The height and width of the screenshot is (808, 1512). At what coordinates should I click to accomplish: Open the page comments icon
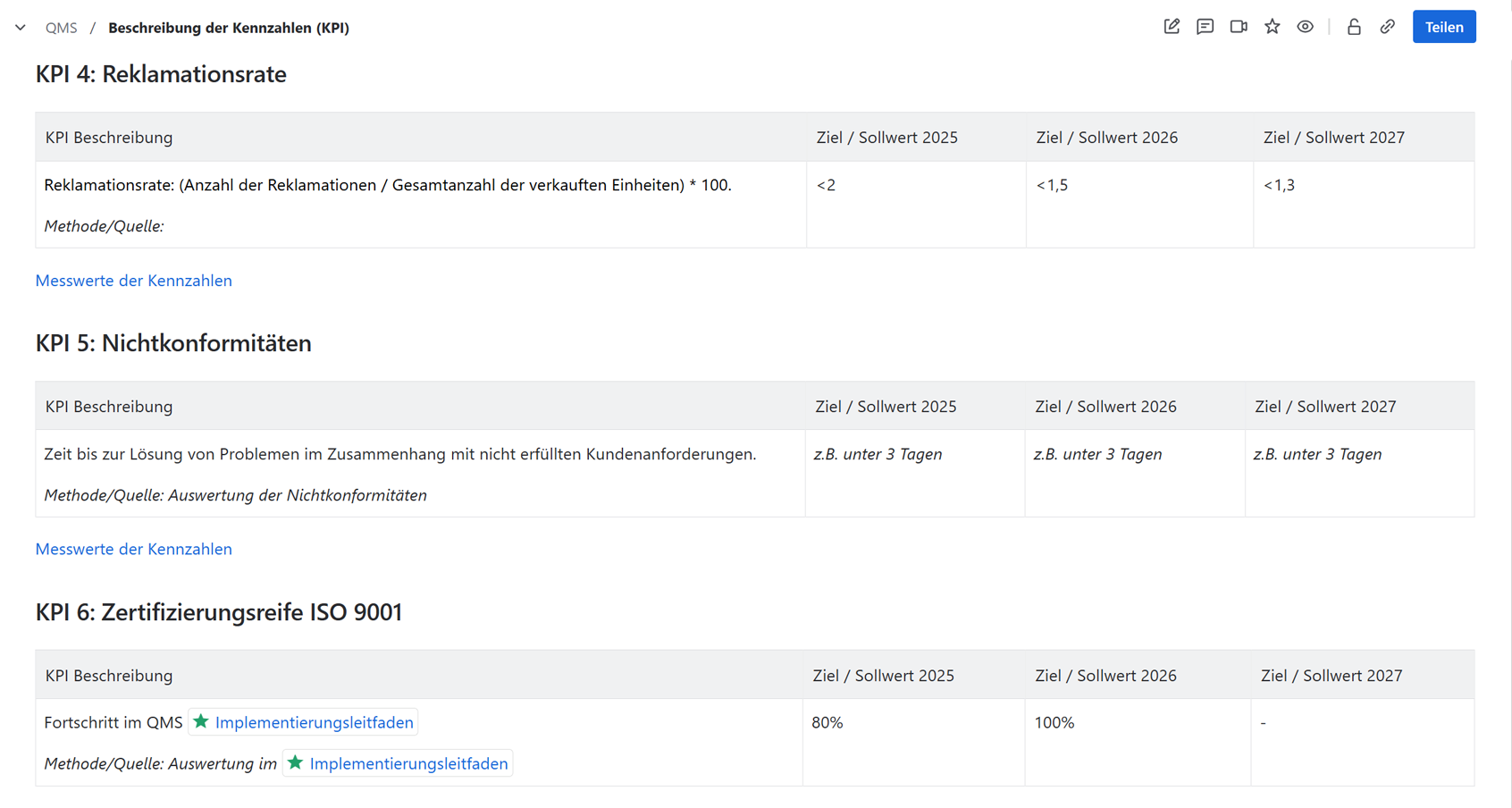tap(1205, 27)
